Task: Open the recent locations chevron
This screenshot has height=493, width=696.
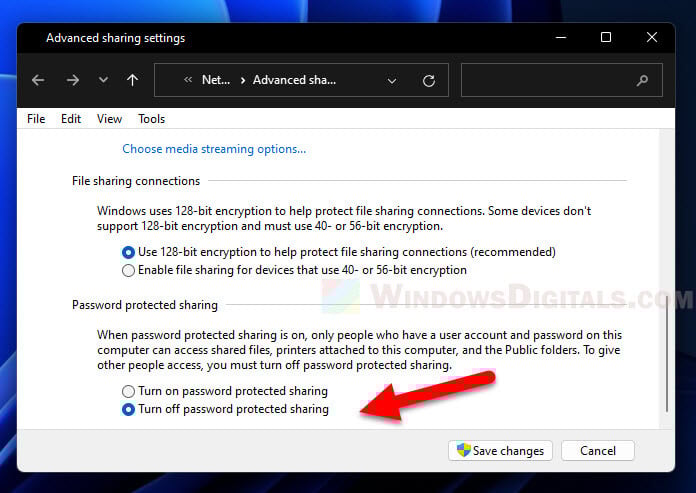Action: (103, 80)
